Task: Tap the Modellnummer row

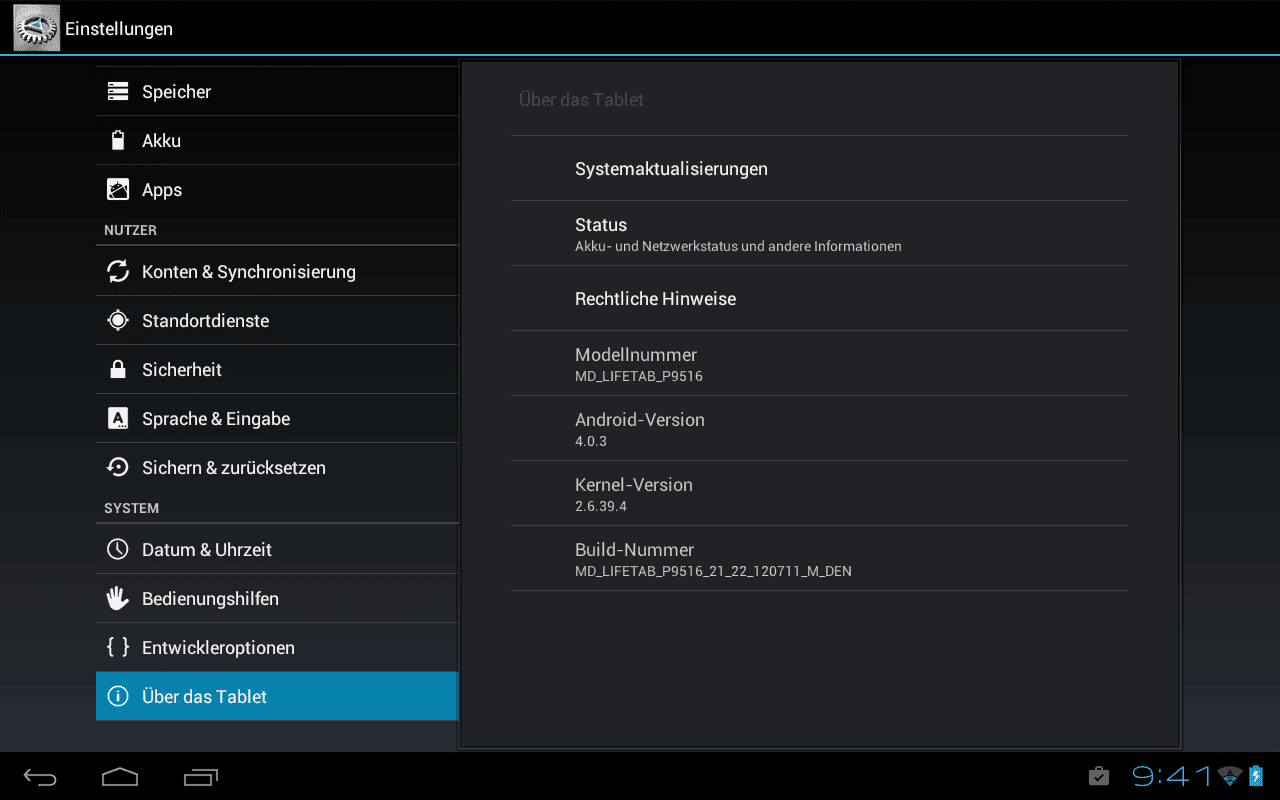Action: [x=819, y=363]
